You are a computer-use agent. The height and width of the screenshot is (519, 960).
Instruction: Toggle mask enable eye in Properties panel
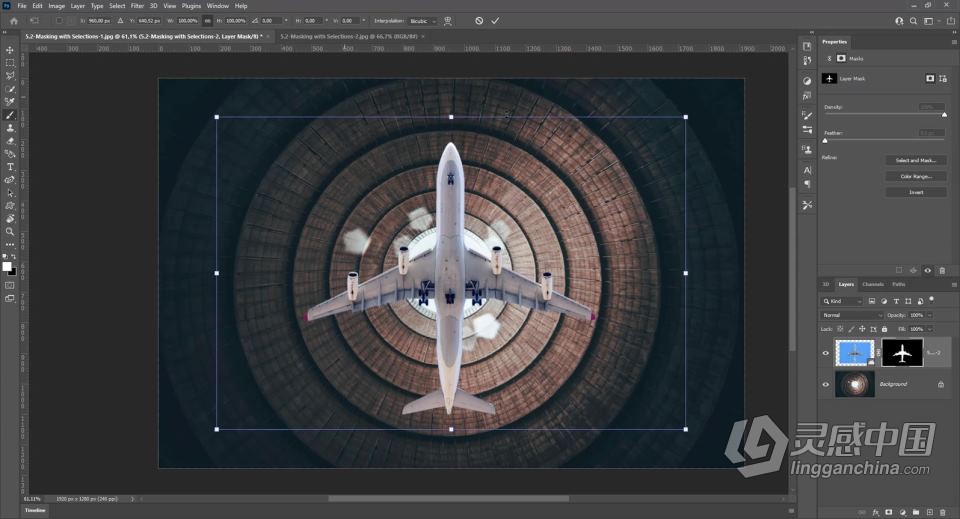[x=928, y=271]
